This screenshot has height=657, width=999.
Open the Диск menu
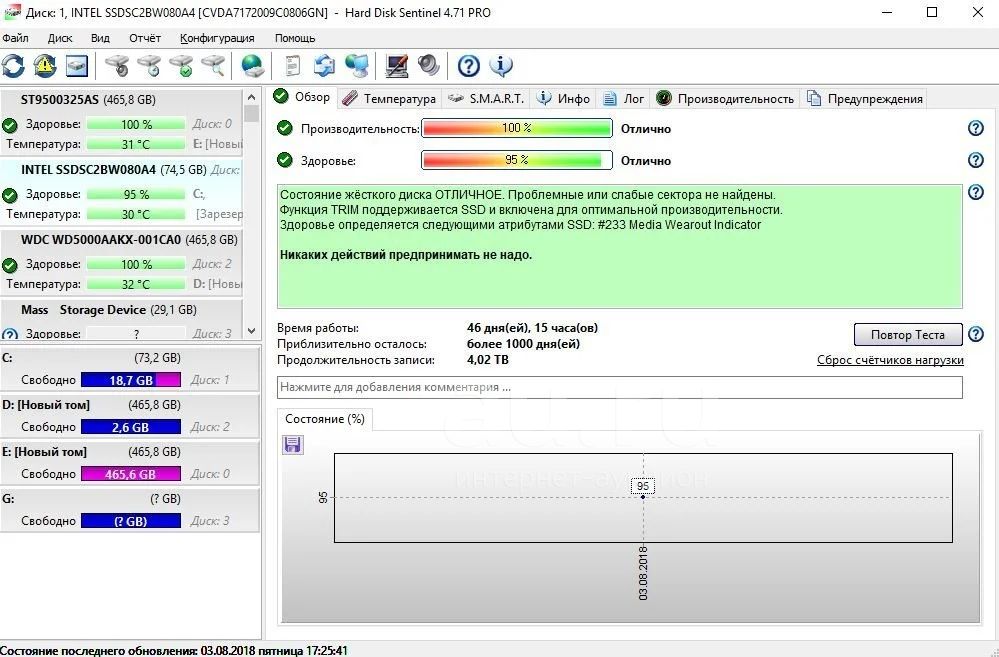(60, 38)
